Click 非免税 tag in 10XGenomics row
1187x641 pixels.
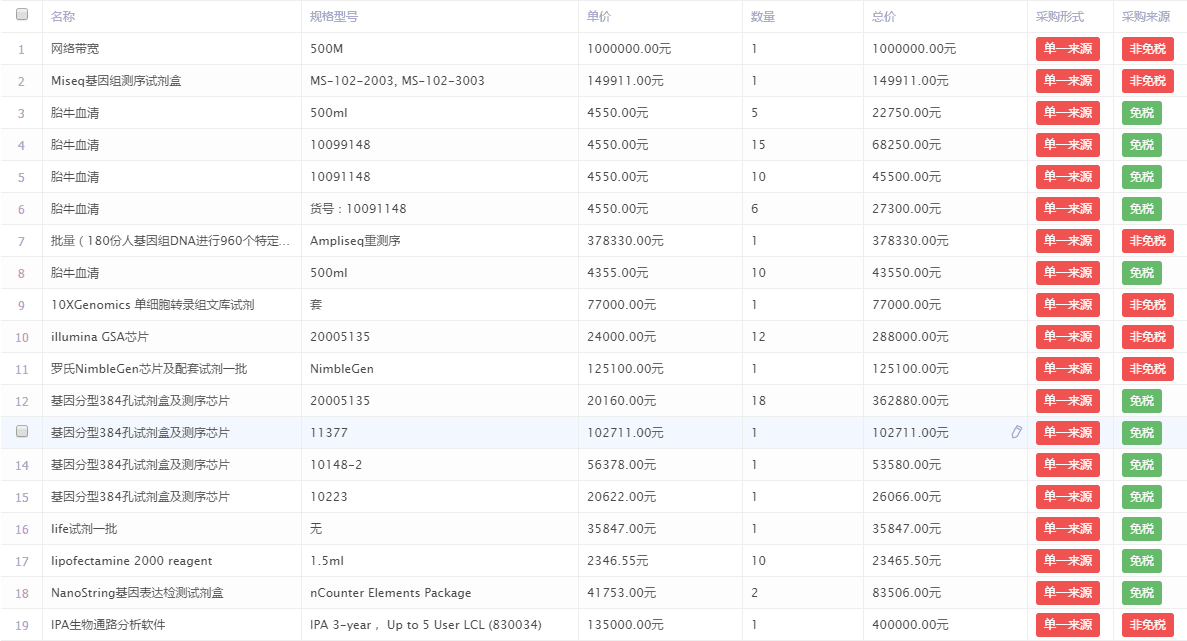tap(1148, 305)
